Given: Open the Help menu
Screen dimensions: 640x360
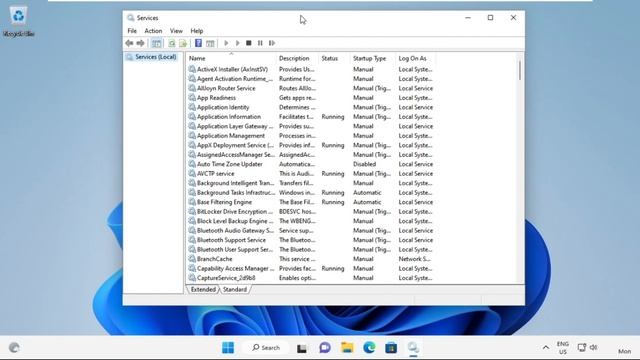Looking at the screenshot, I should coord(197,31).
